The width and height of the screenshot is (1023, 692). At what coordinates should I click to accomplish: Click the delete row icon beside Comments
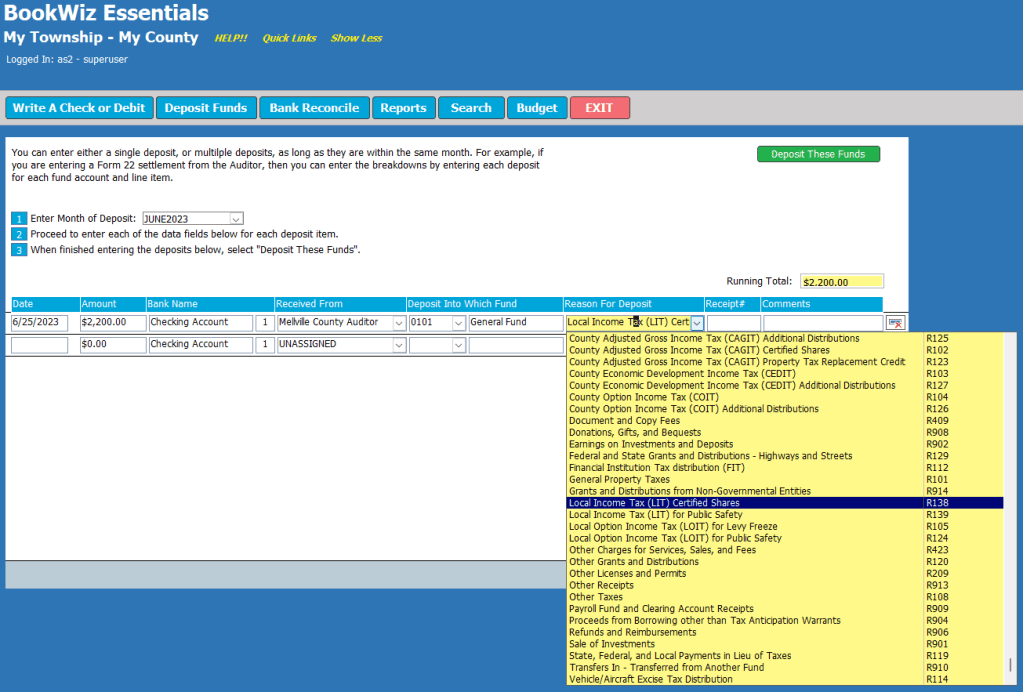(x=895, y=322)
